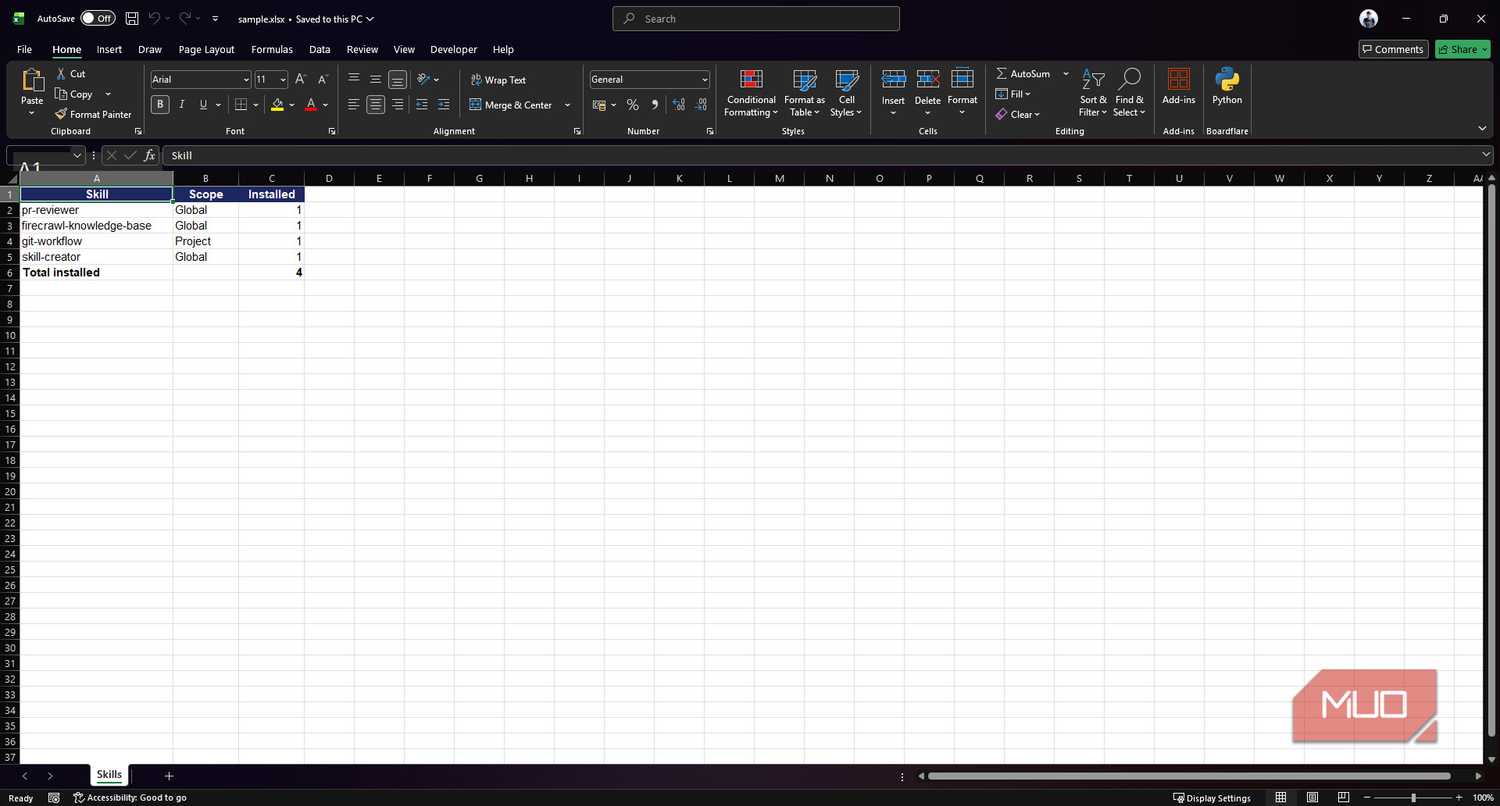Screen dimensions: 1500x806
Task: Switch to the Developer tab
Action: tap(454, 49)
